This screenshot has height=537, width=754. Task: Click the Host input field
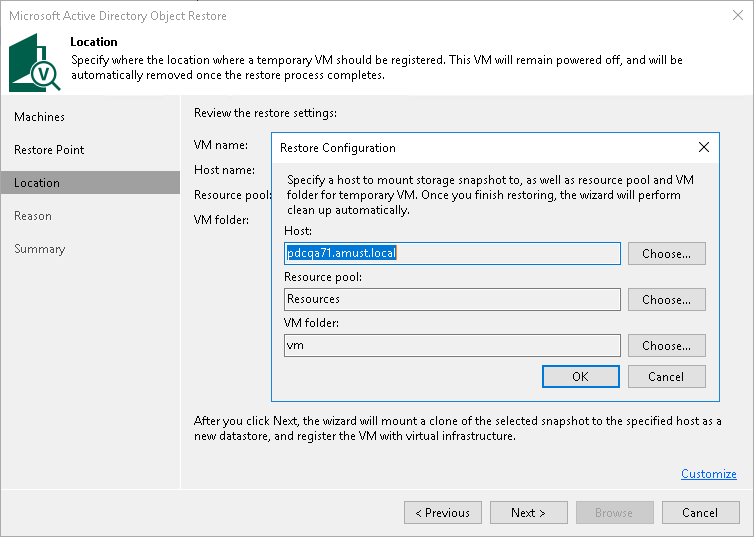pyautogui.click(x=452, y=254)
